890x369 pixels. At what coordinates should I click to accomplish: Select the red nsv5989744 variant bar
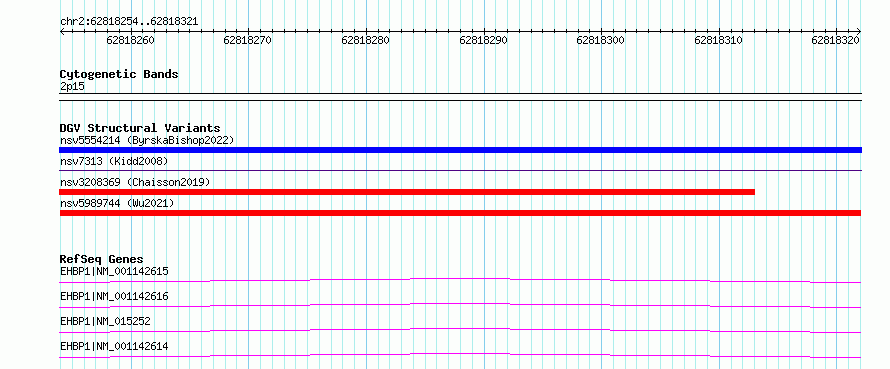(460, 213)
